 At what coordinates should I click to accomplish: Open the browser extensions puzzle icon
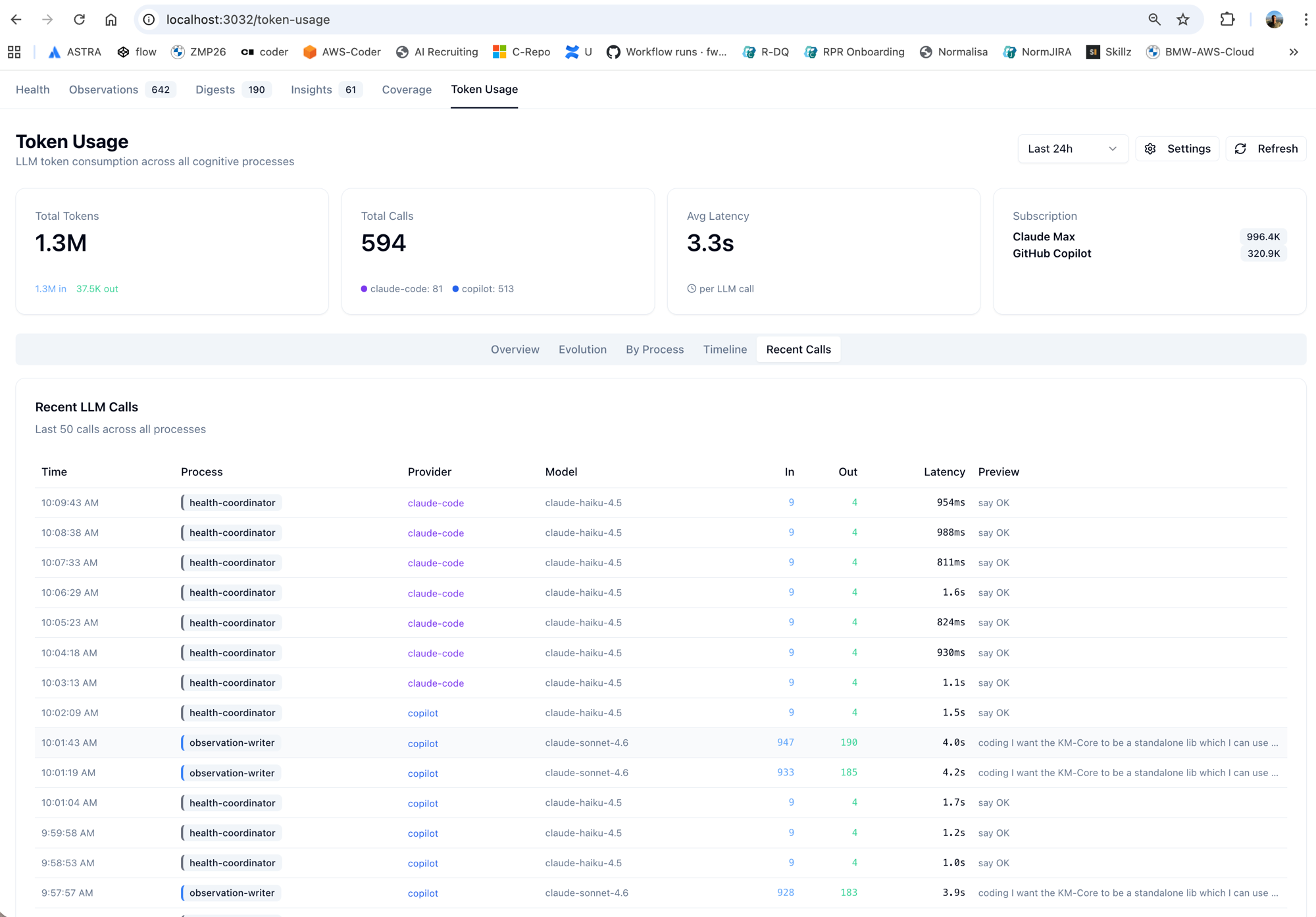(x=1227, y=20)
